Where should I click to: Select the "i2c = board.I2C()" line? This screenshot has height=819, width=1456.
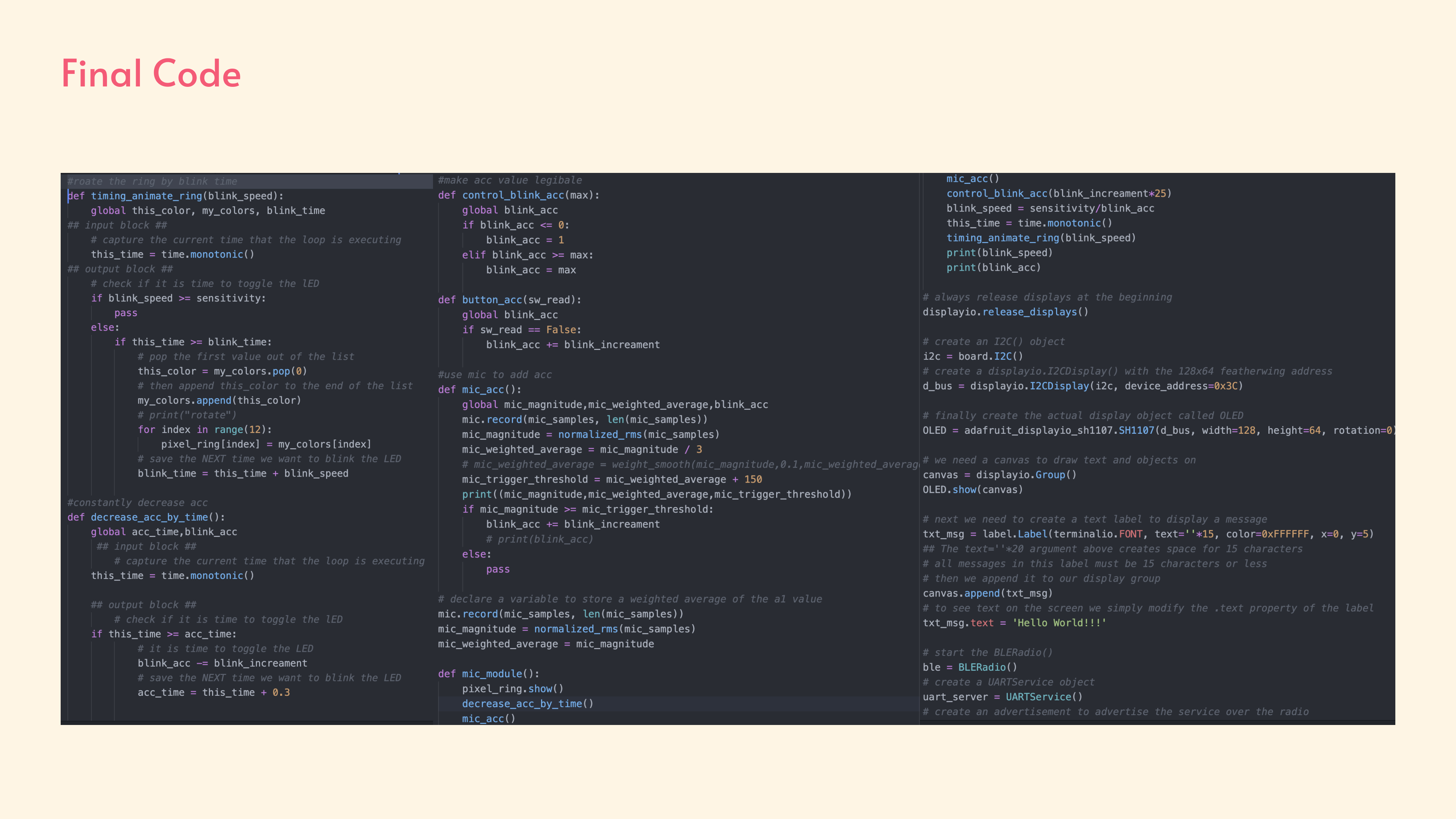click(x=973, y=357)
